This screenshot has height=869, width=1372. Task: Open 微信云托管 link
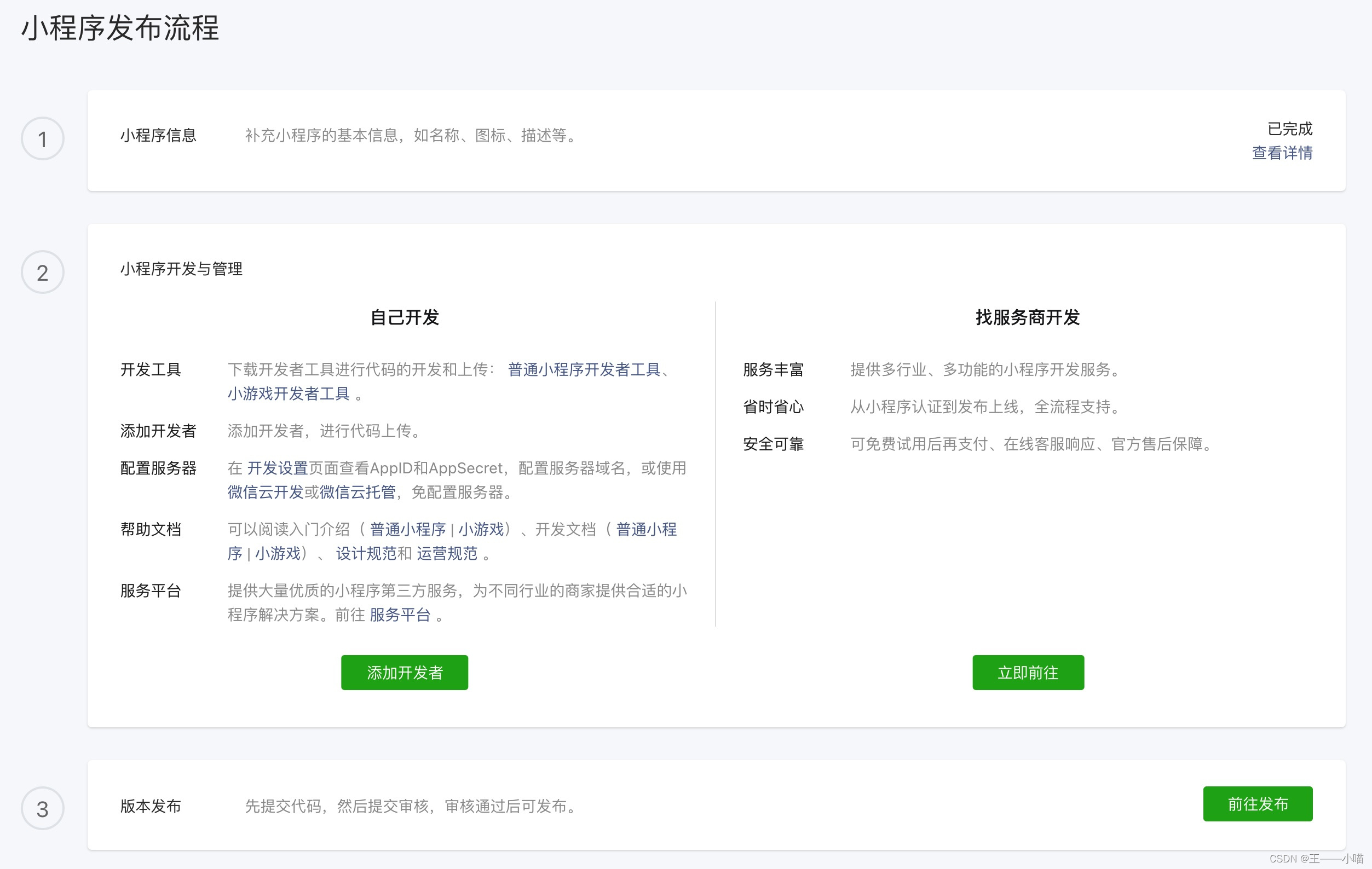[358, 492]
